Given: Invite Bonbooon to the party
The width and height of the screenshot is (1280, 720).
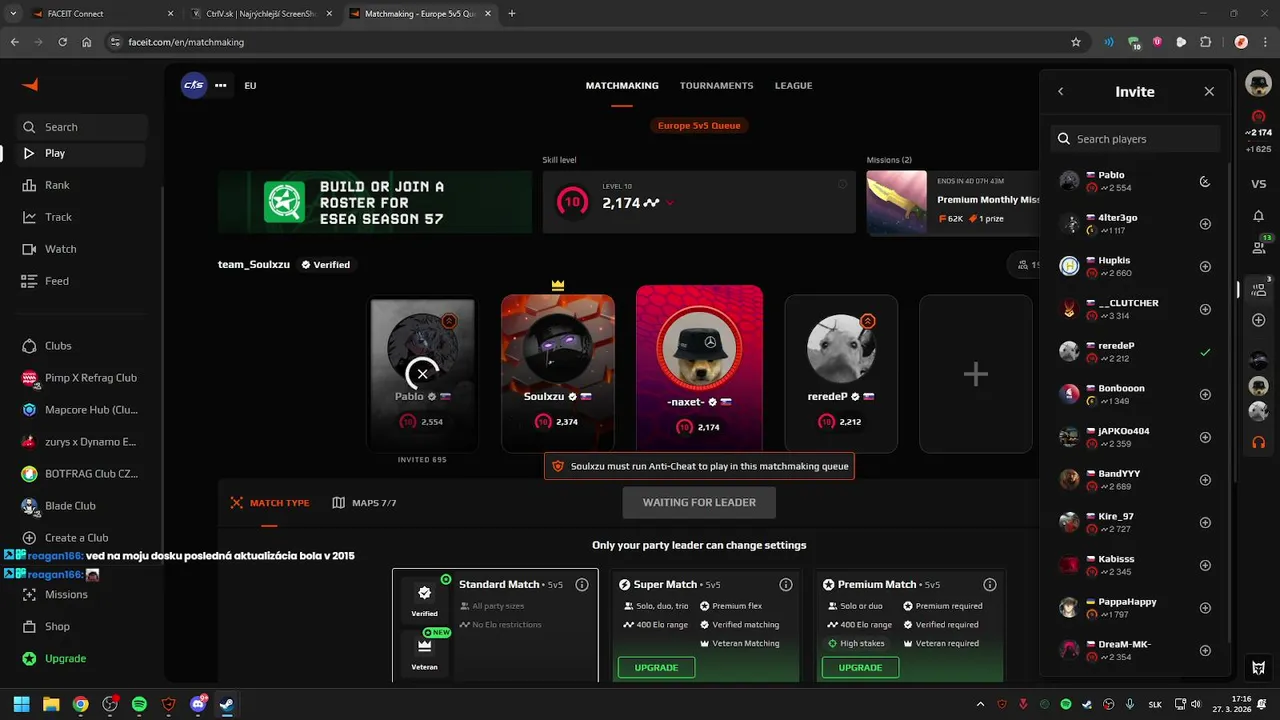Looking at the screenshot, I should coord(1205,395).
